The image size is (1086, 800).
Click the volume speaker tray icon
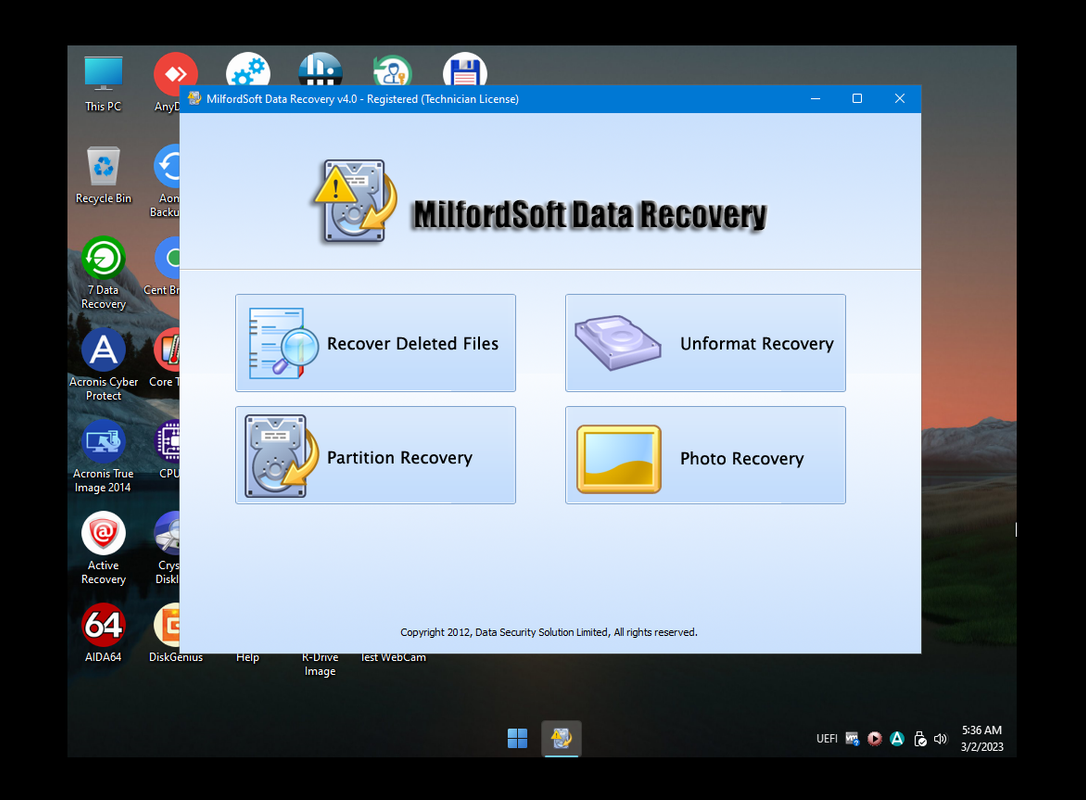[x=940, y=739]
